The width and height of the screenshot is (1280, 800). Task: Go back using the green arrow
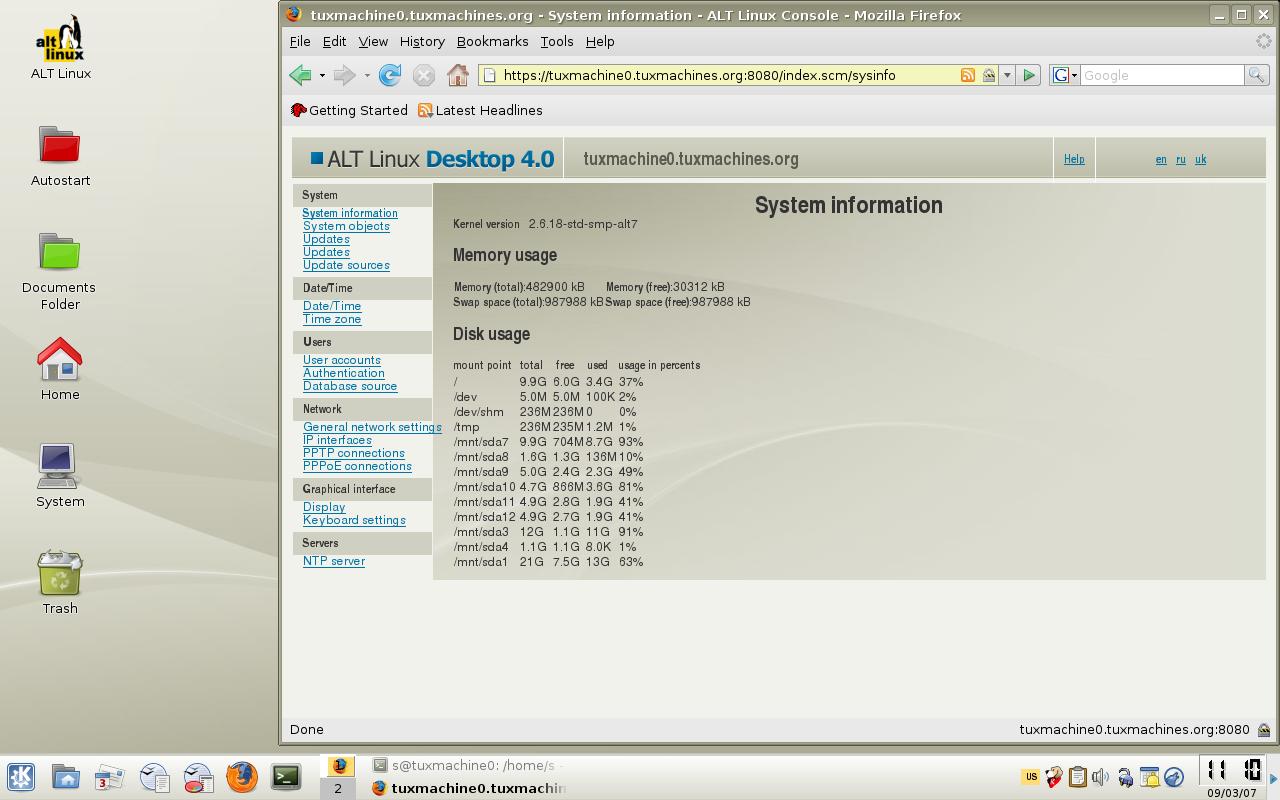(300, 75)
